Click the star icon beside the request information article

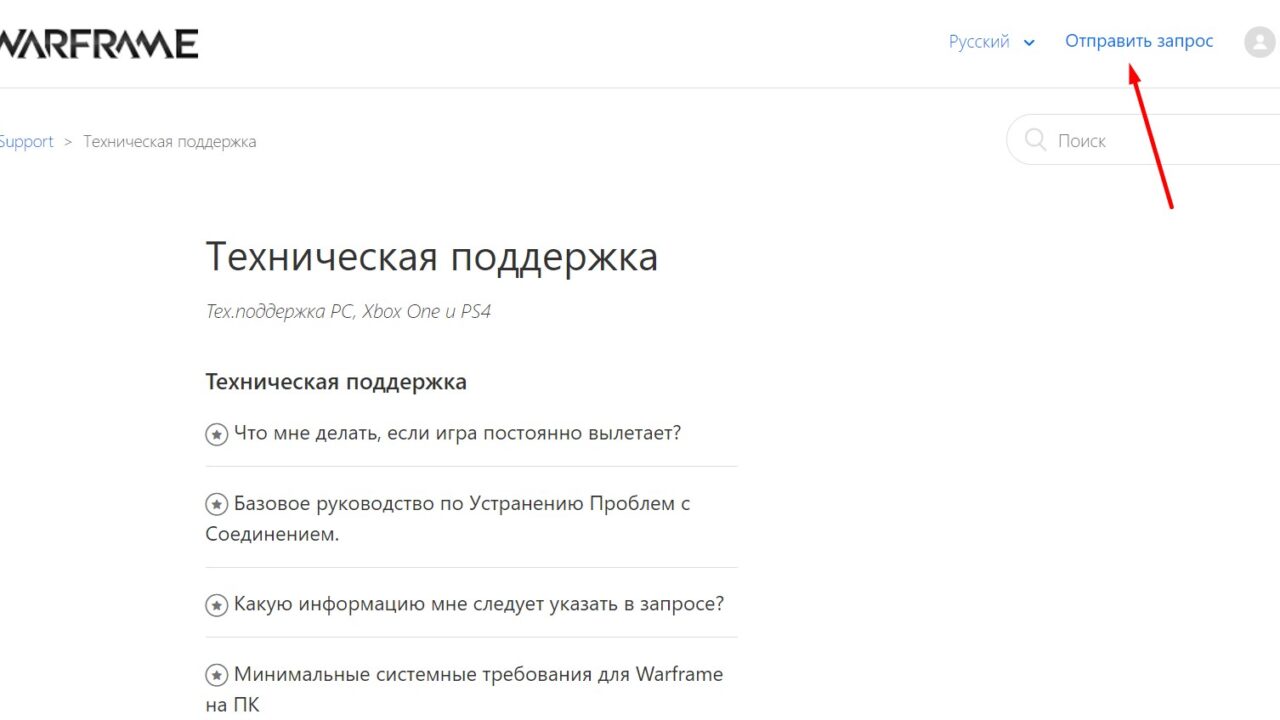click(216, 605)
